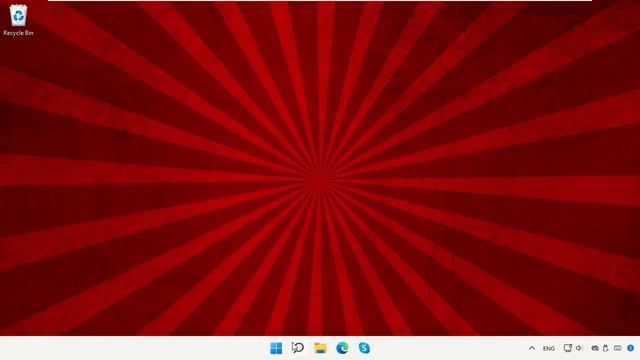Select the Recycle Bin desktop icon

(x=18, y=20)
